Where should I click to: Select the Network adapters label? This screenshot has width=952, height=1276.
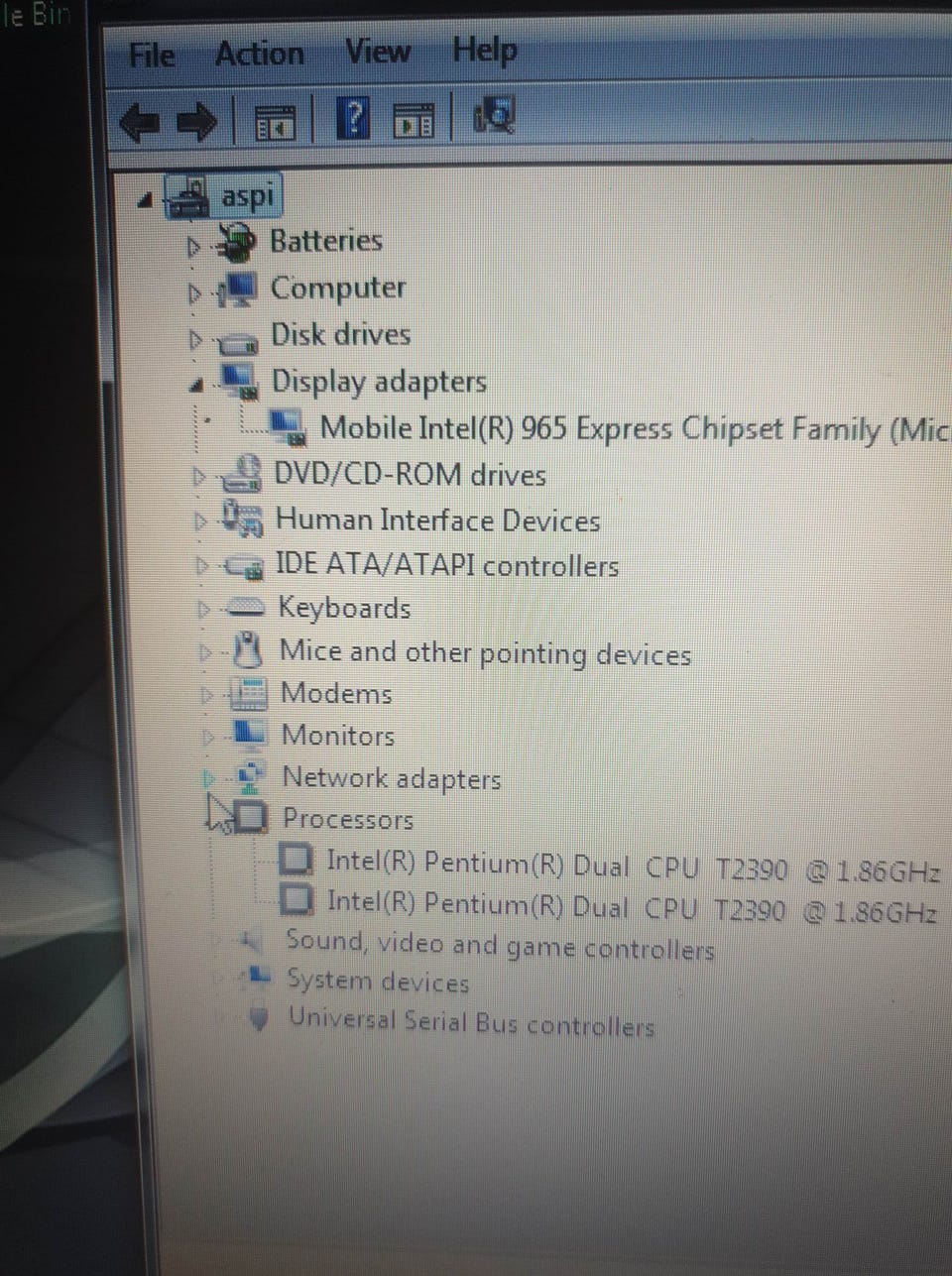click(393, 779)
